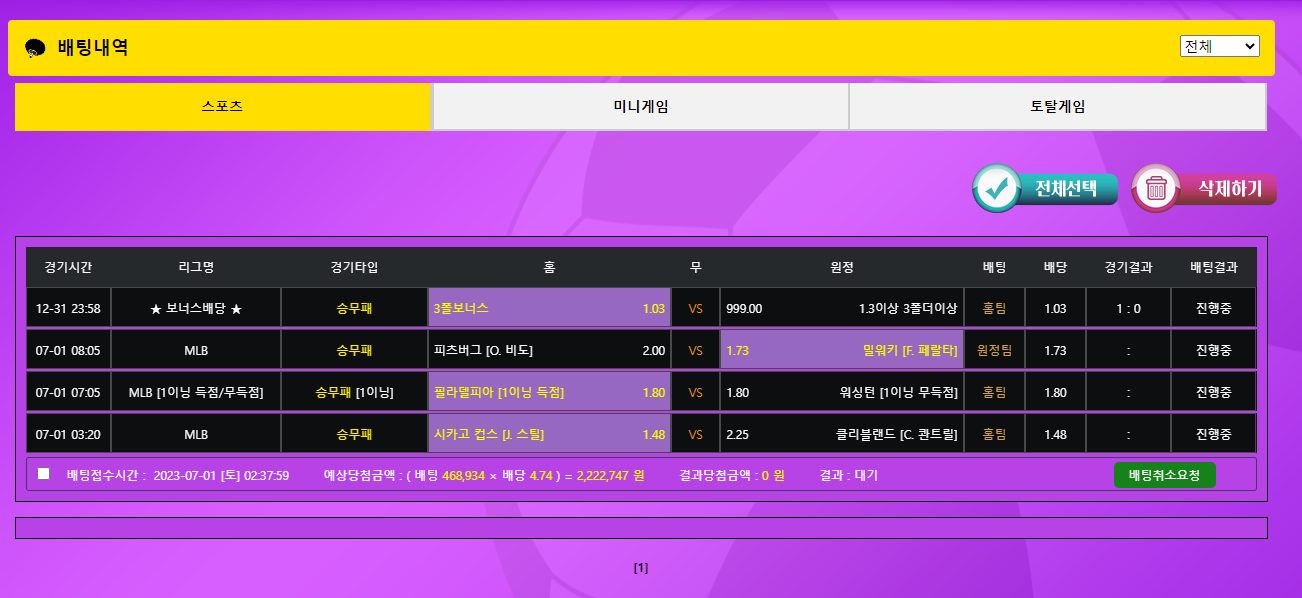The width and height of the screenshot is (1302, 598).
Task: Switch to the 토탈게임 tab
Action: coord(1057,107)
